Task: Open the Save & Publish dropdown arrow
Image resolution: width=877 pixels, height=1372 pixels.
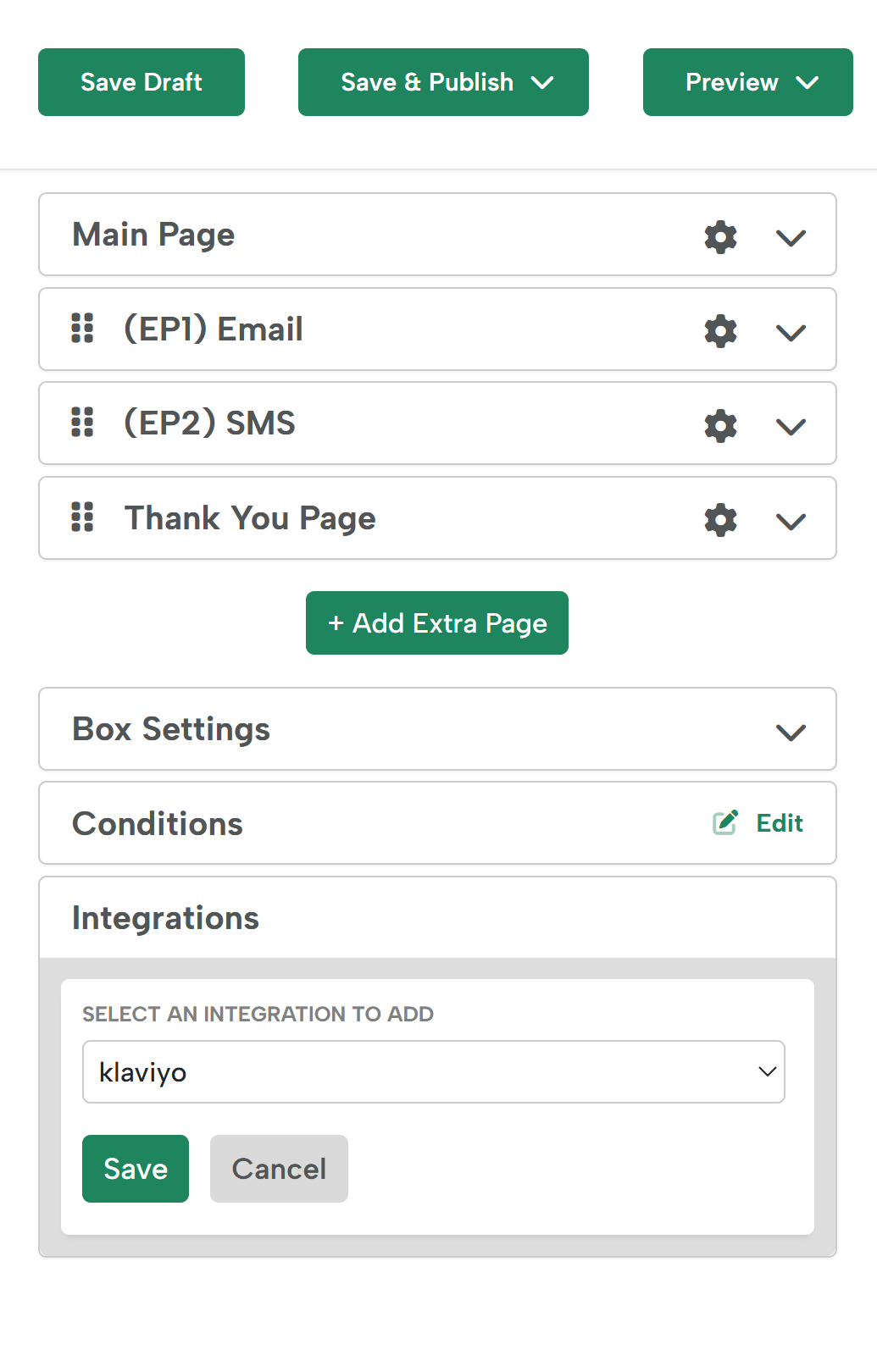Action: (x=542, y=82)
